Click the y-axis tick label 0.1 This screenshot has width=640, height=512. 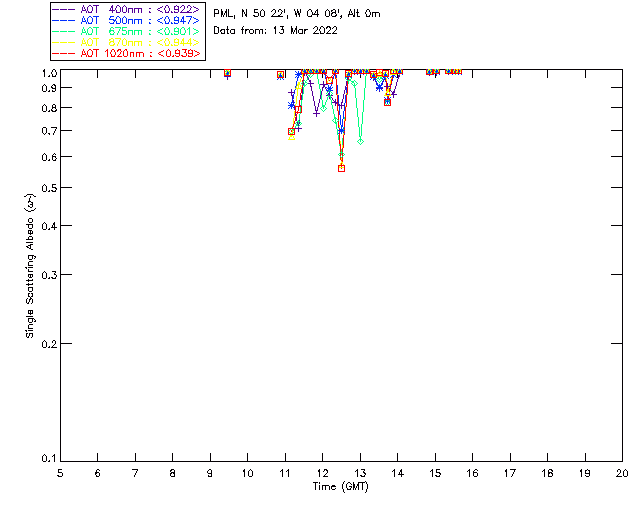[x=49, y=459]
